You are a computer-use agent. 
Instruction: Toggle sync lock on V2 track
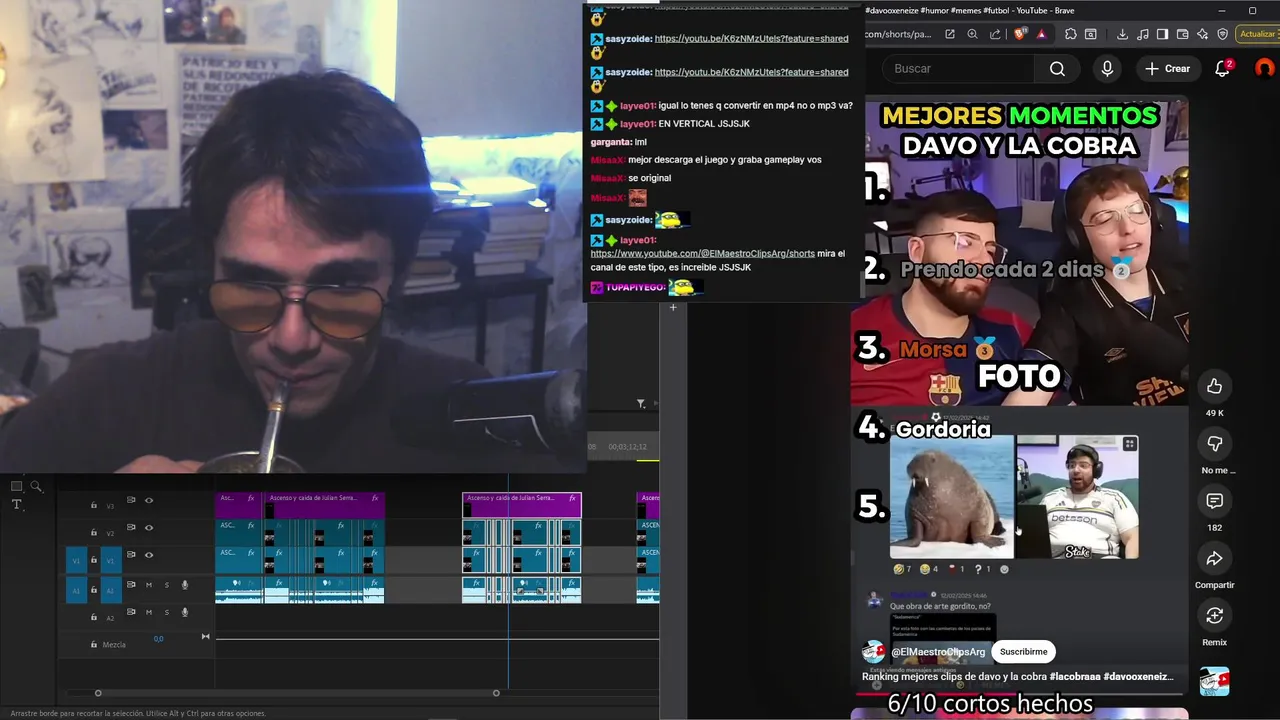click(x=131, y=527)
